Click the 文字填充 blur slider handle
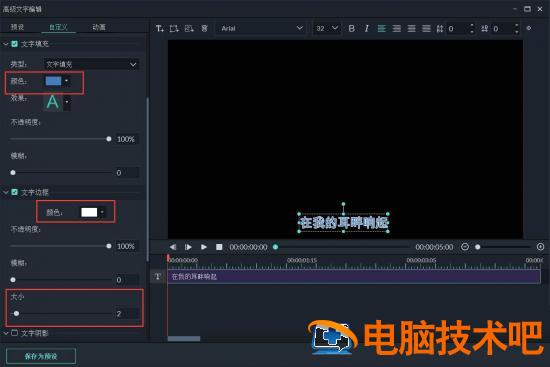The width and height of the screenshot is (550, 367). click(x=13, y=173)
